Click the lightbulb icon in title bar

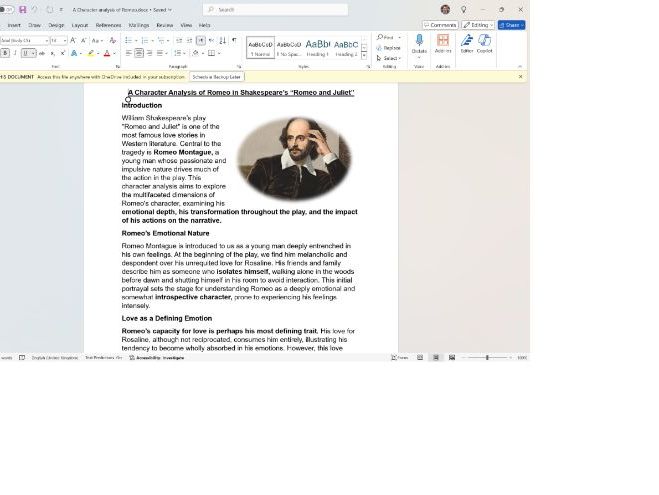pyautogui.click(x=463, y=9)
